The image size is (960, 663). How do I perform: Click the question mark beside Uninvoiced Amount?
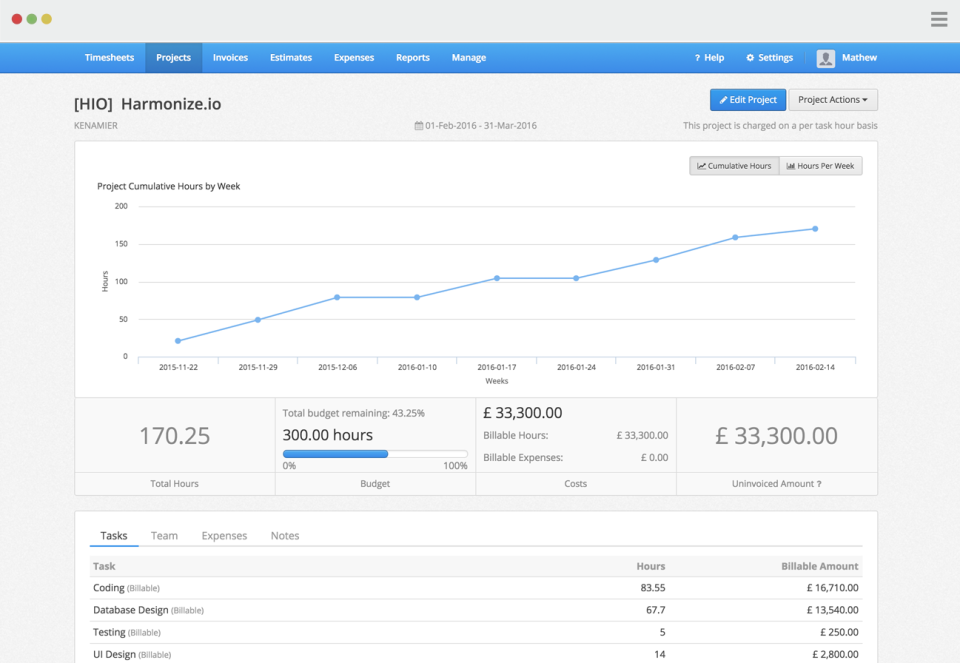point(820,483)
